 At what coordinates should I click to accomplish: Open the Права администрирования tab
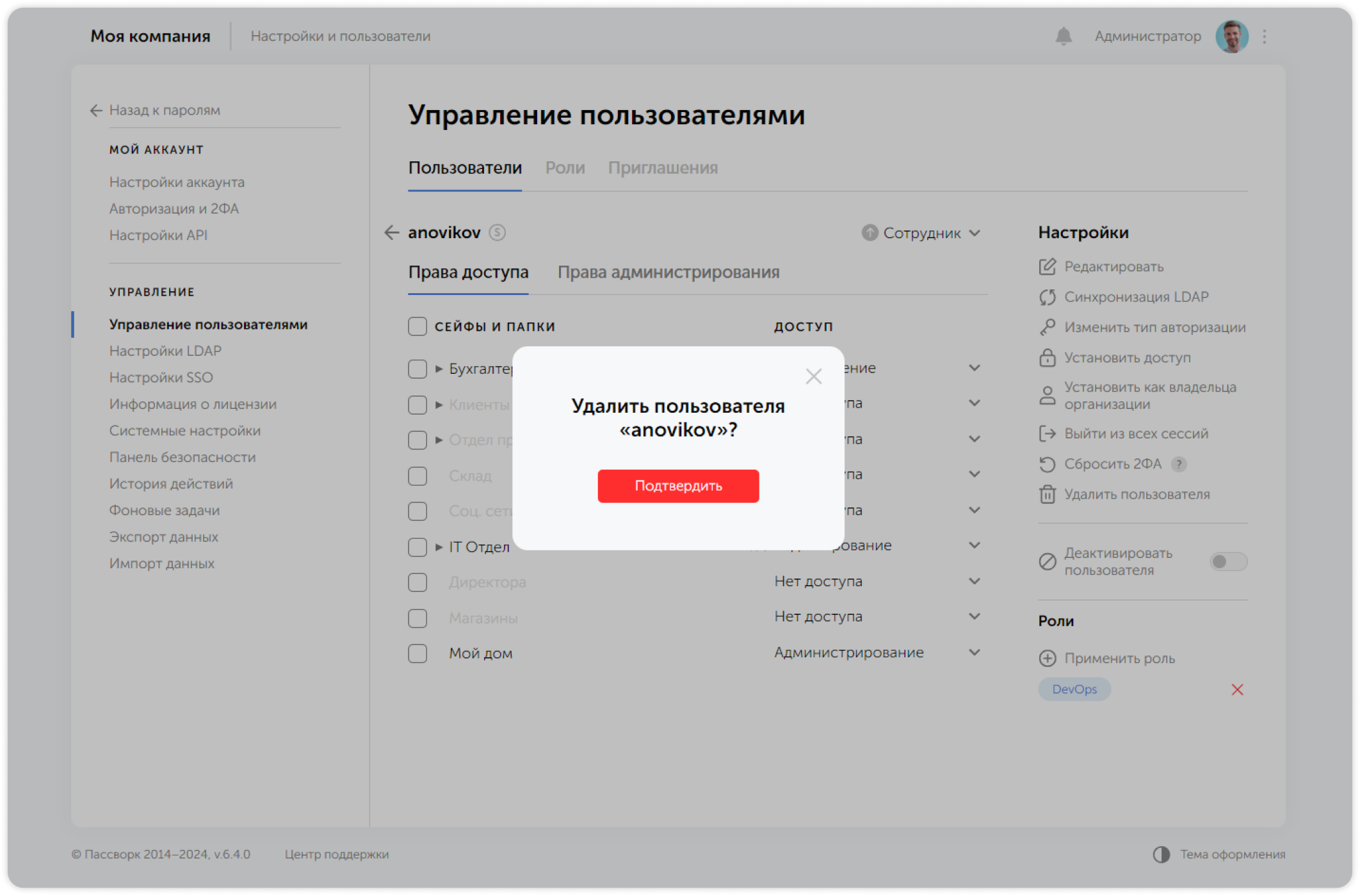668,273
